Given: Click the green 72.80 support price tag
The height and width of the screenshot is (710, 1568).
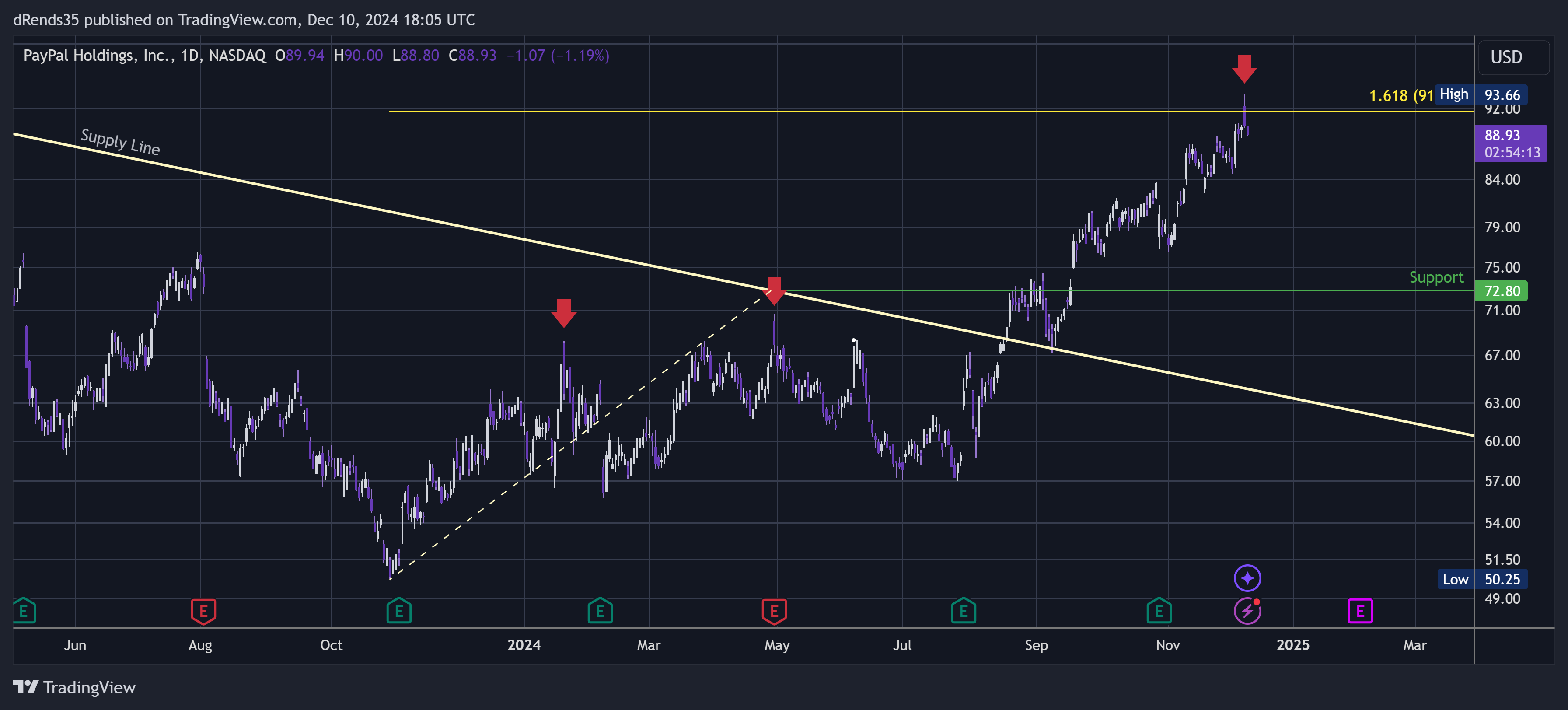Looking at the screenshot, I should (x=1501, y=291).
